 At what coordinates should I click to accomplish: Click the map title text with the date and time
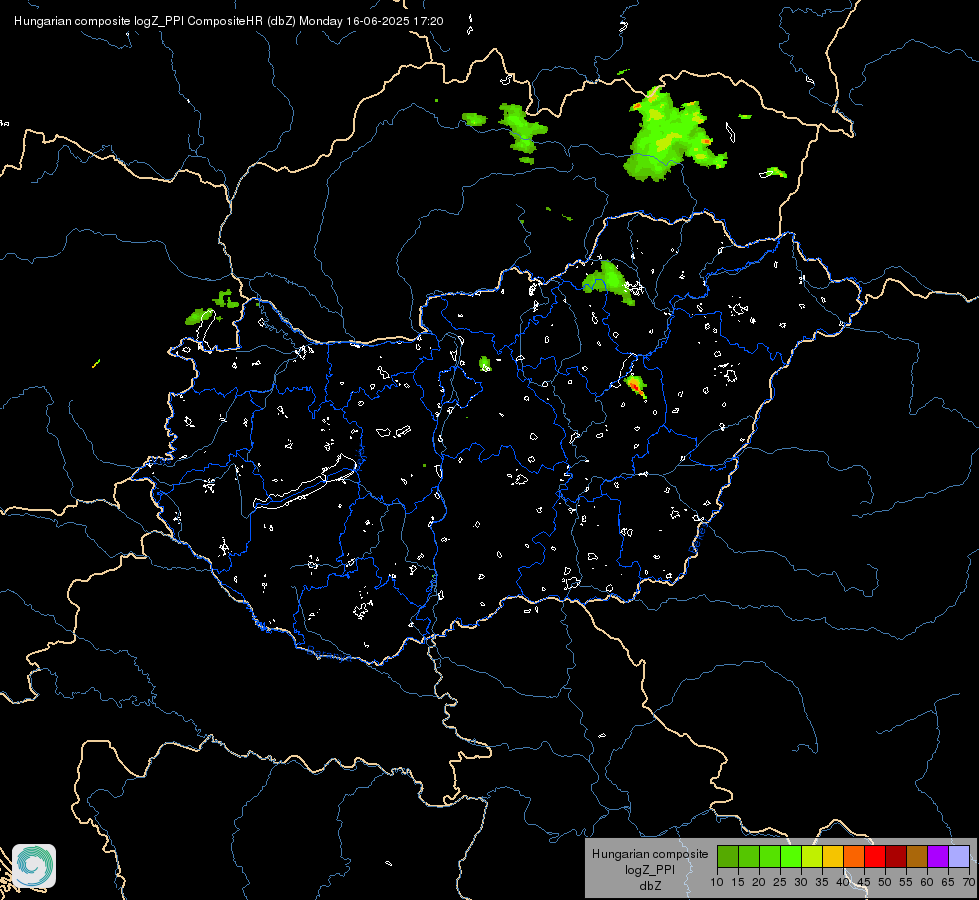[x=229, y=21]
